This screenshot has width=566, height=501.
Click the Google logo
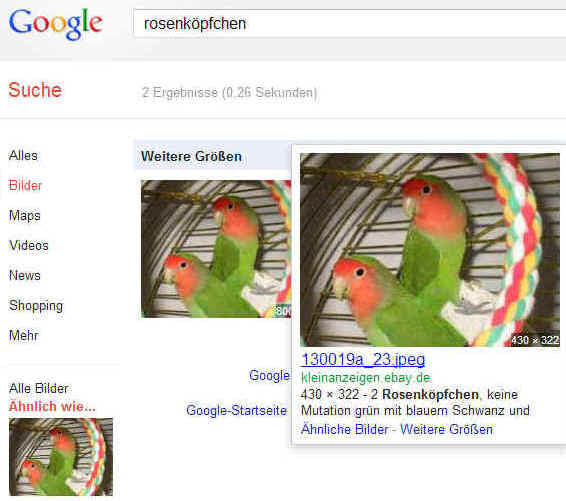click(x=56, y=24)
